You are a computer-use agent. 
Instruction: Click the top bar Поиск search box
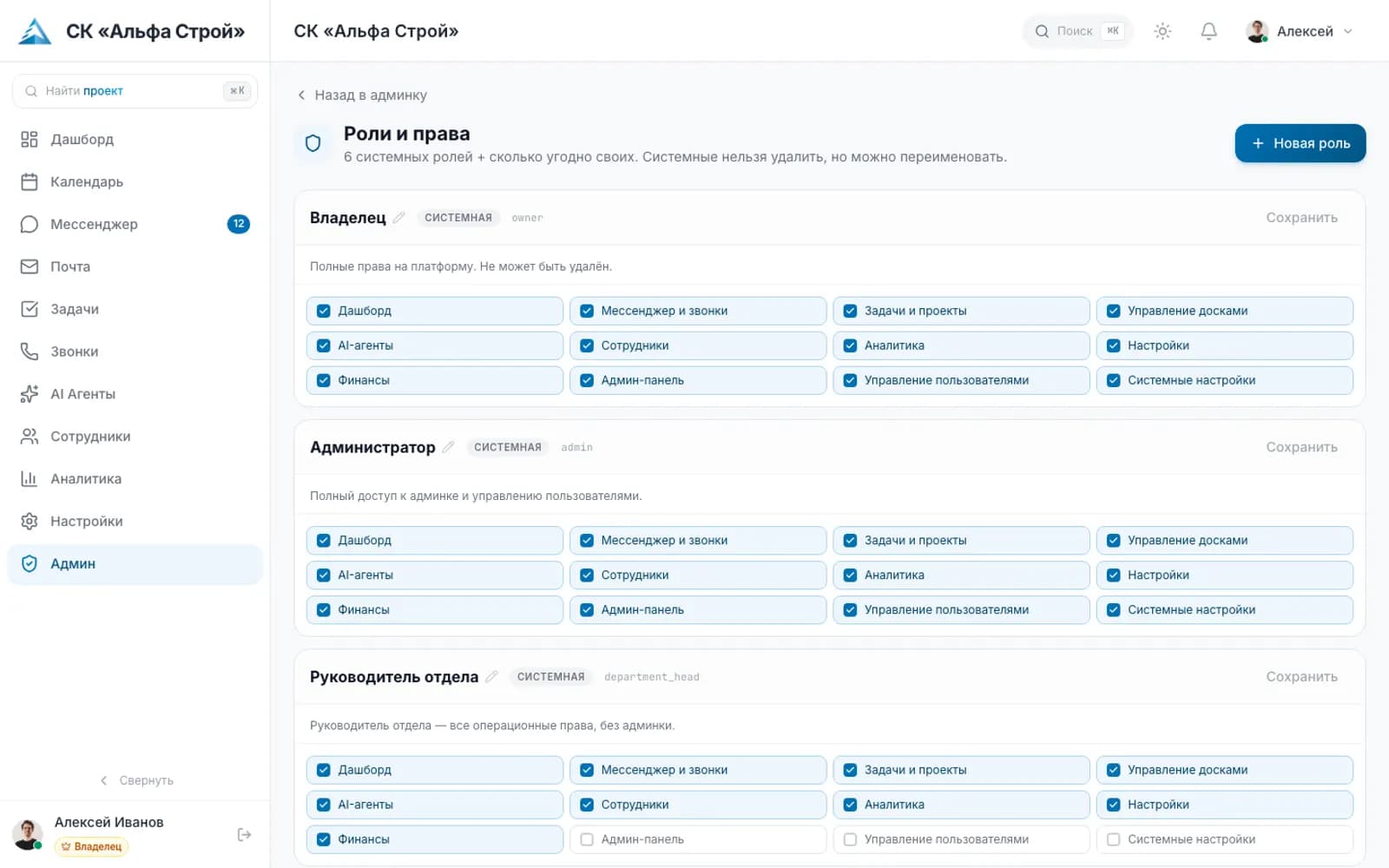tap(1077, 31)
